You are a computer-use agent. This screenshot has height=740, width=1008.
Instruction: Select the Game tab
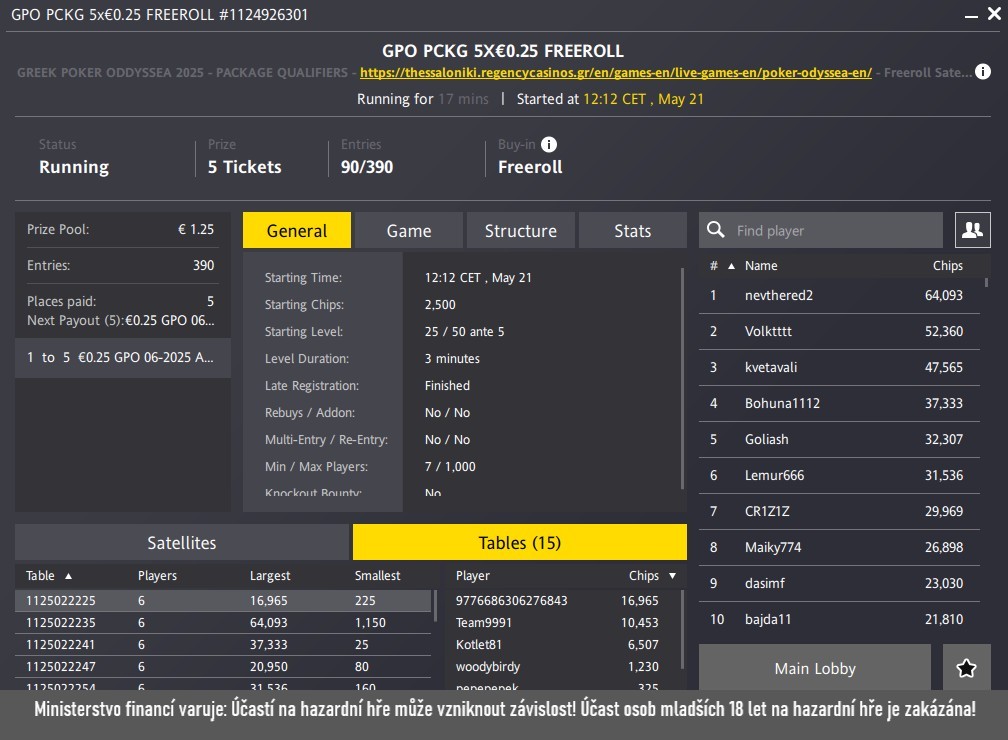tap(408, 229)
